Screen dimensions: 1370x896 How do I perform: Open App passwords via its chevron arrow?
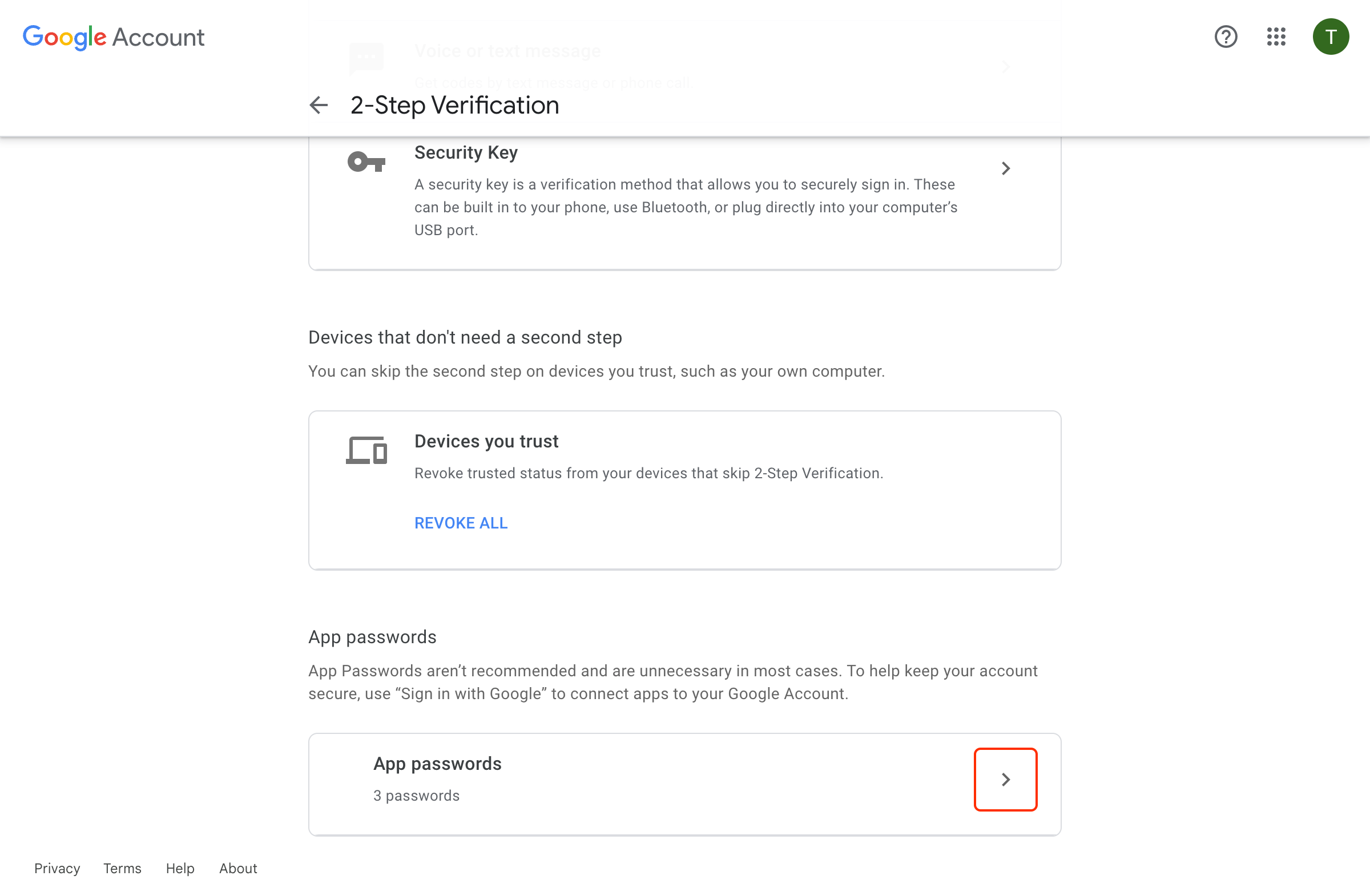tap(1005, 779)
